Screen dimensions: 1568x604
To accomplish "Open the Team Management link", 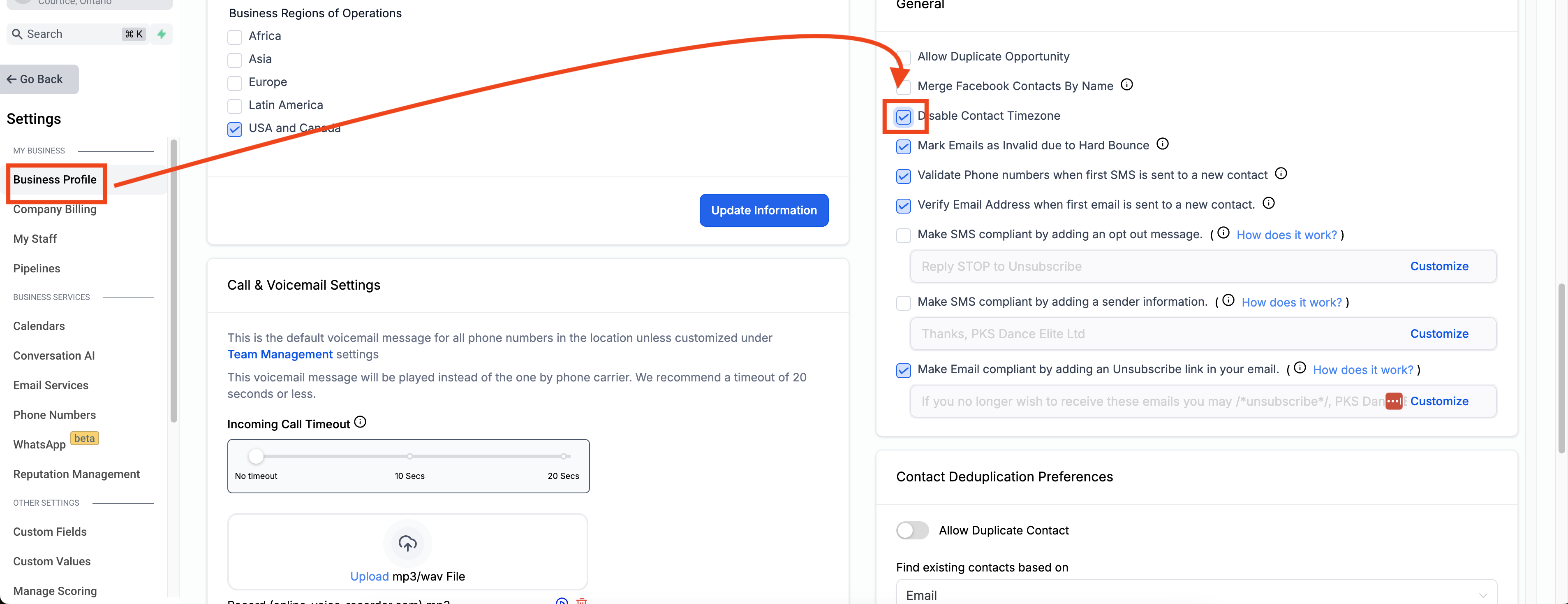I will (x=280, y=354).
